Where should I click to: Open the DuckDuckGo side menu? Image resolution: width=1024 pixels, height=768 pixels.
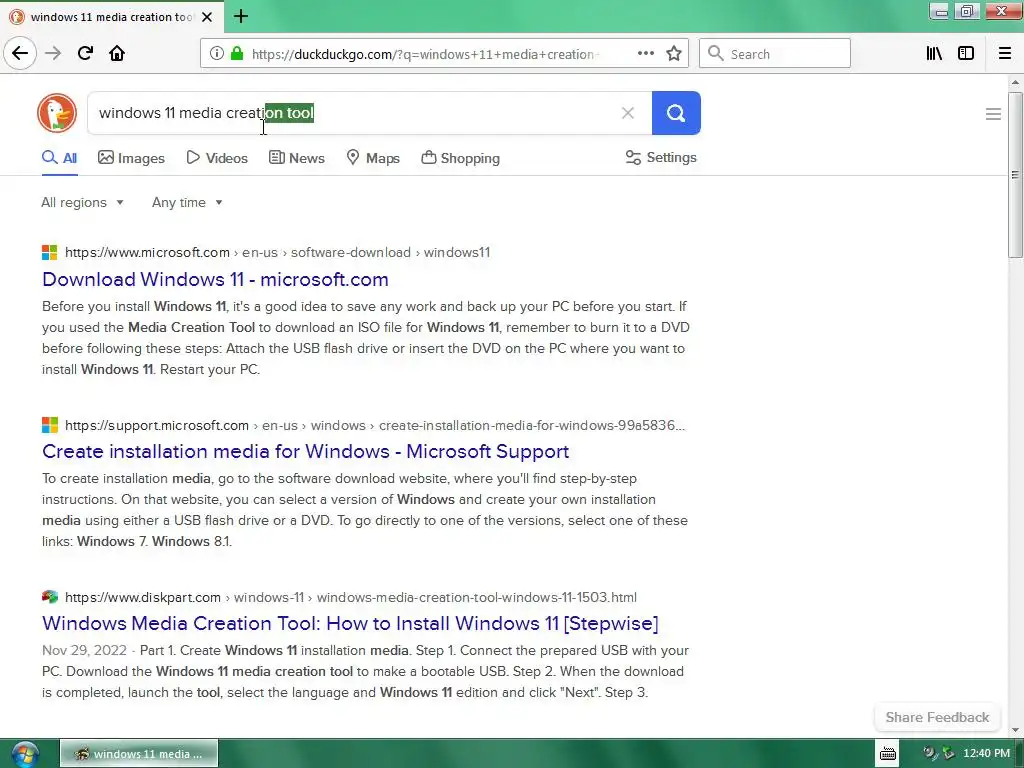pos(993,114)
